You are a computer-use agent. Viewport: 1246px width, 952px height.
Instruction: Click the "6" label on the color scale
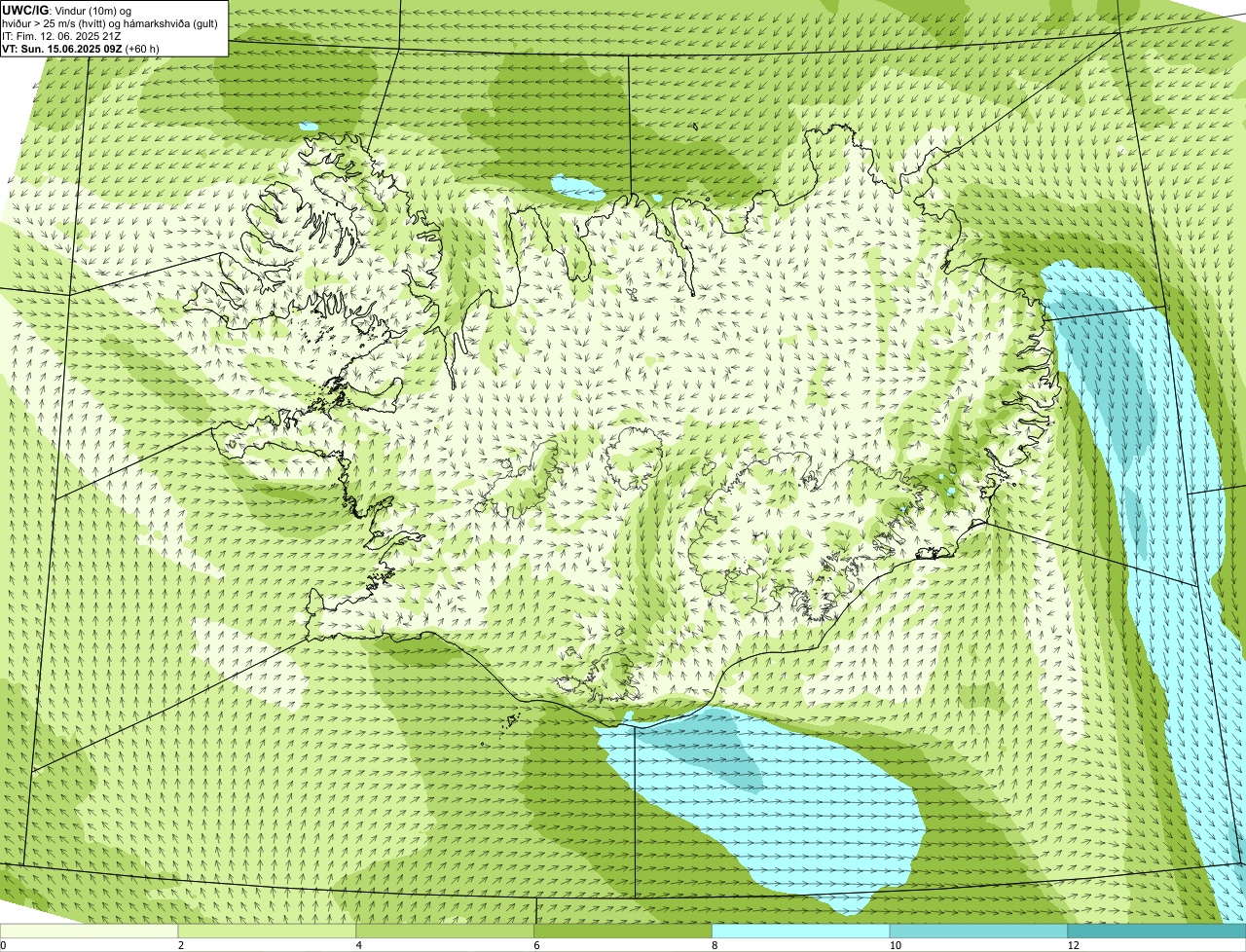pyautogui.click(x=537, y=945)
